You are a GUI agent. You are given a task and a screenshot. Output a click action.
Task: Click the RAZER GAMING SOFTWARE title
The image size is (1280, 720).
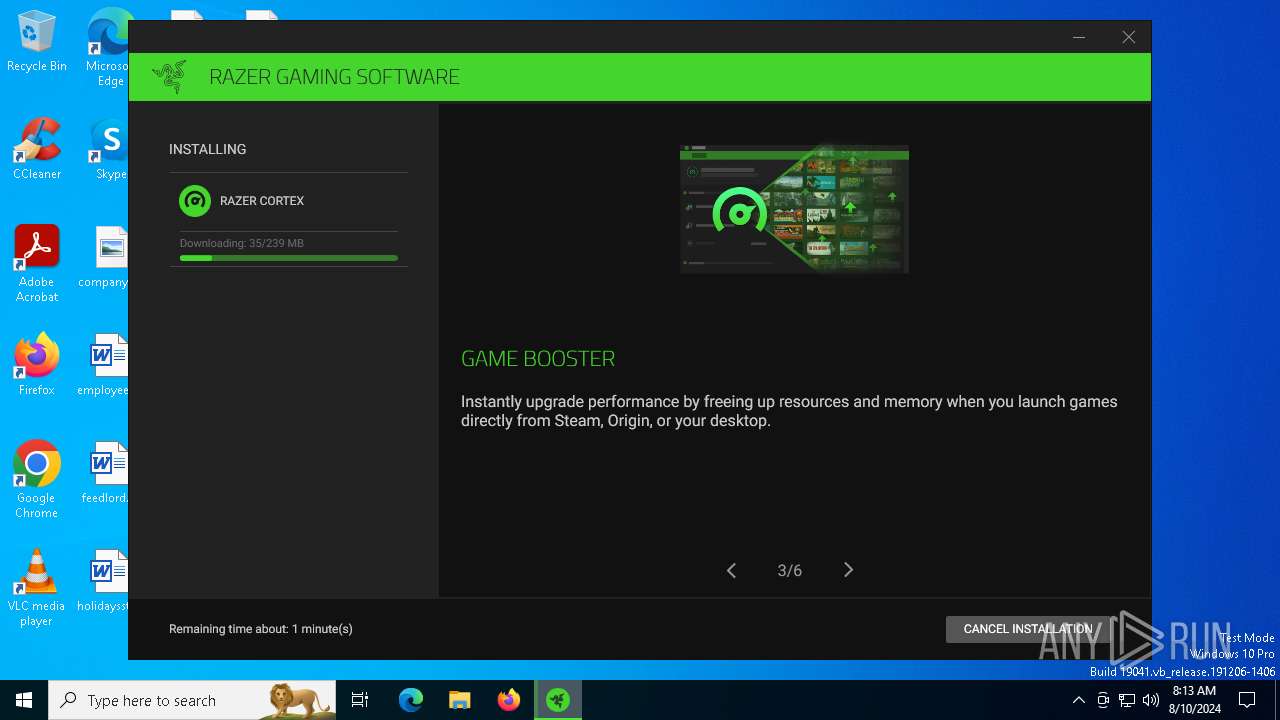click(x=334, y=77)
